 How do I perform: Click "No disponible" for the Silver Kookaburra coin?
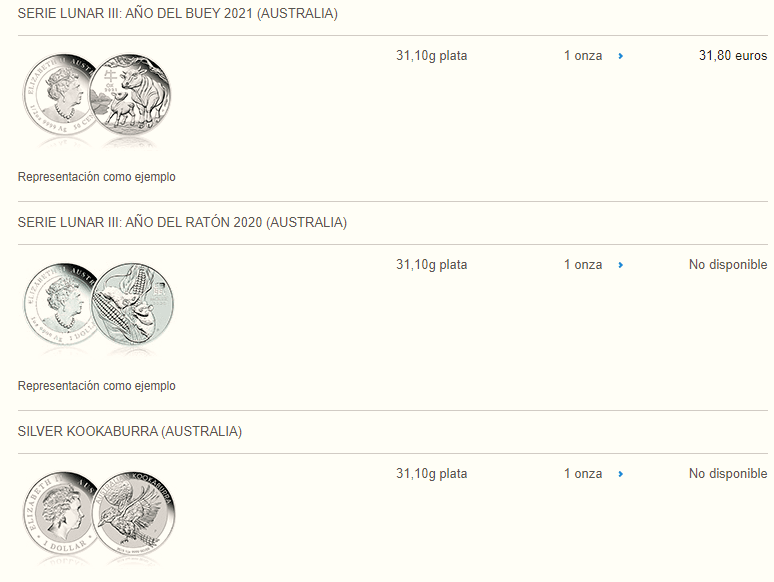tap(727, 474)
